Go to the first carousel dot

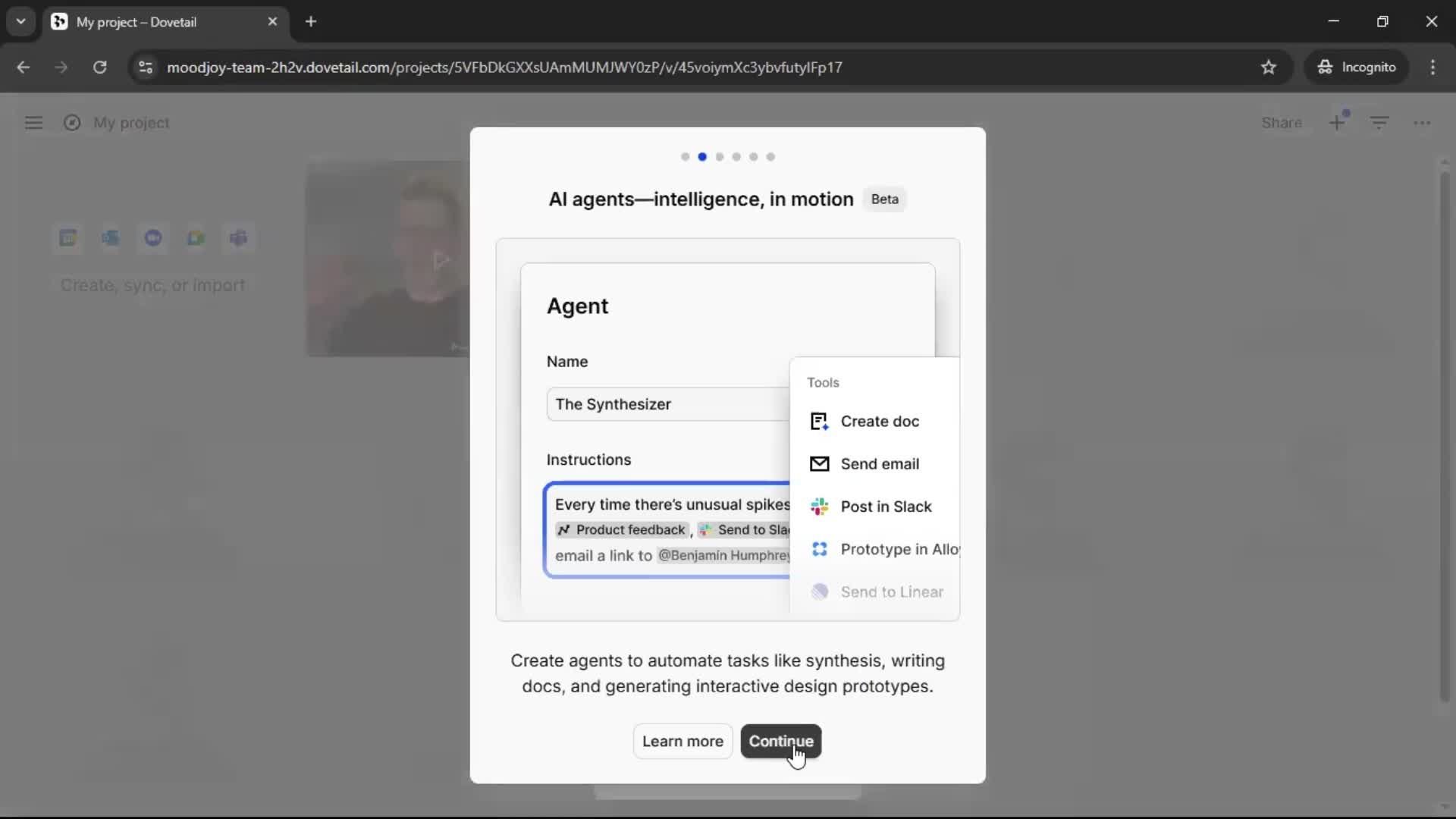point(686,157)
